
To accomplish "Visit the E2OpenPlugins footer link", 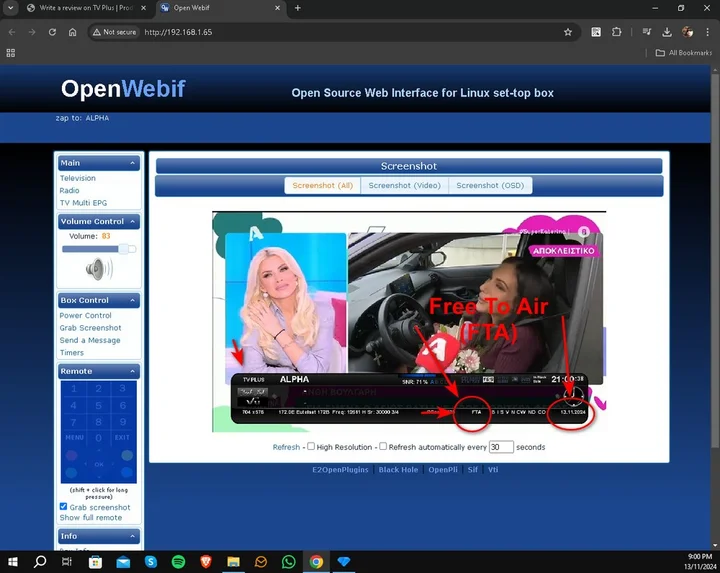I will pos(340,470).
